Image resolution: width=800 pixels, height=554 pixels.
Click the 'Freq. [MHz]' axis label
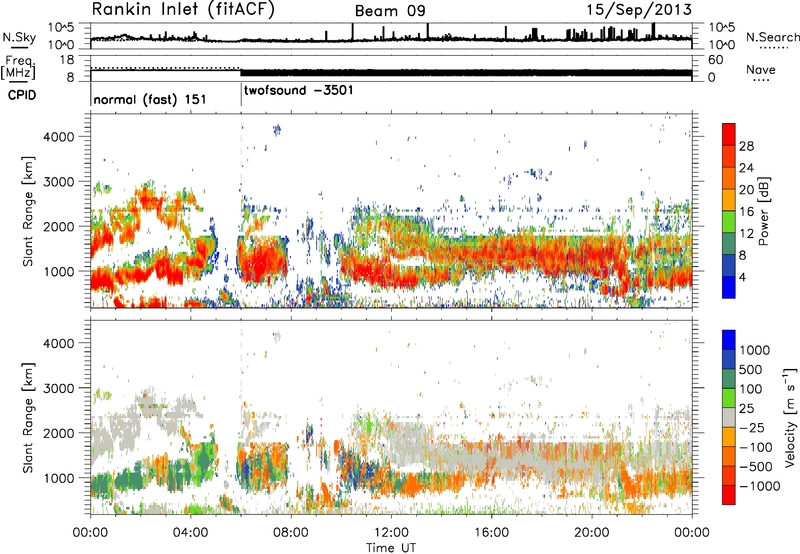click(18, 67)
